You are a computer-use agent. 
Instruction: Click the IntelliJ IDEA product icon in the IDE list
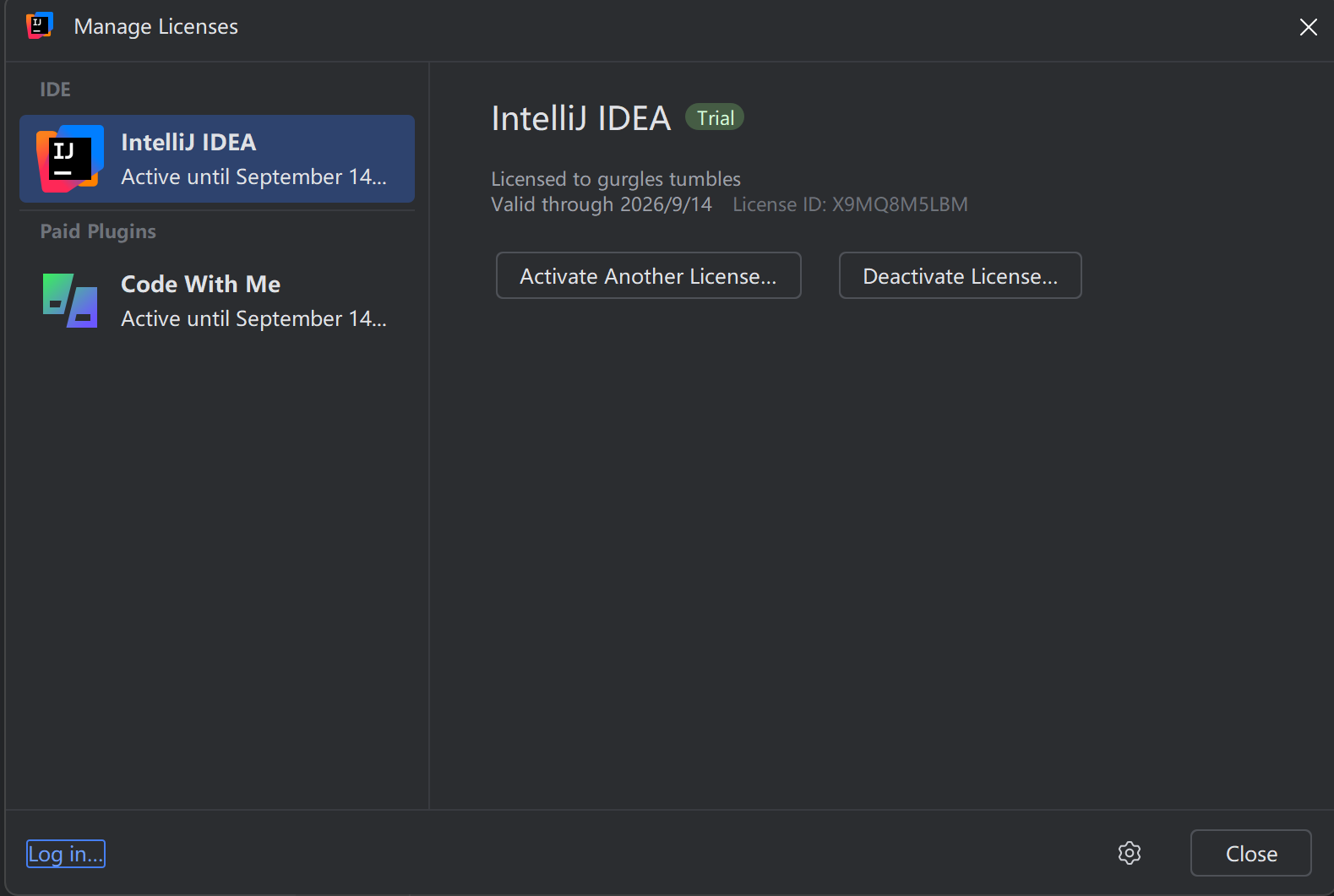pos(70,159)
